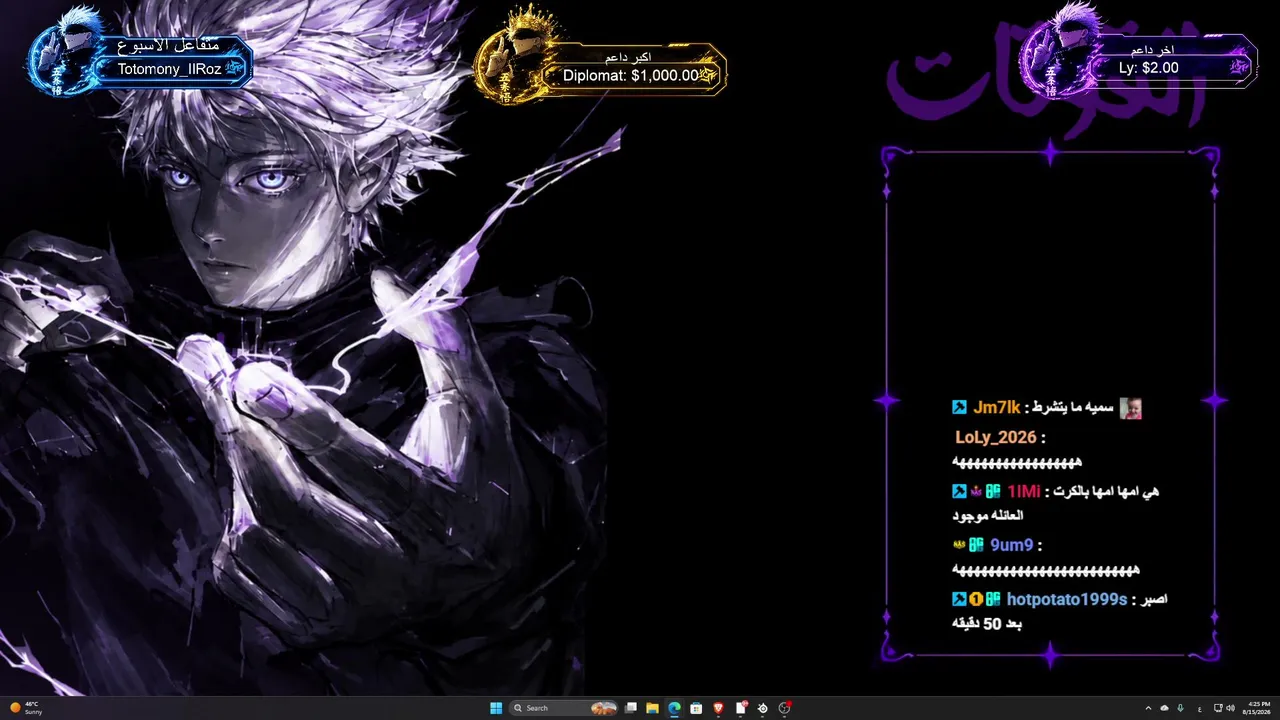
Task: Open the Windows Start menu
Action: 496,708
